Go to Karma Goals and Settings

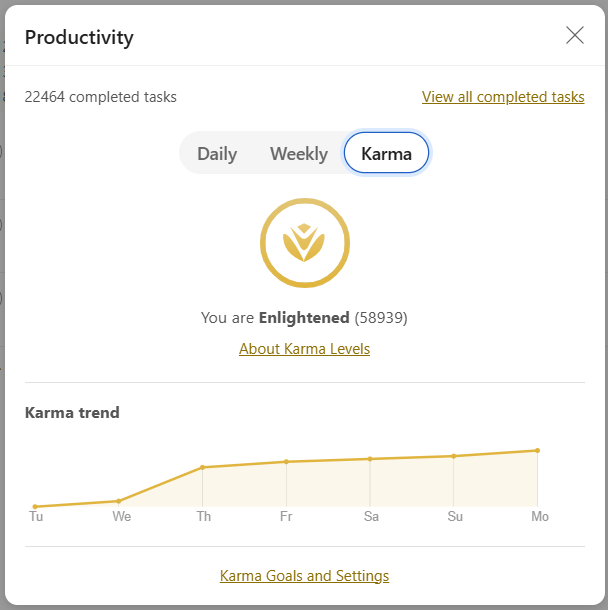304,576
